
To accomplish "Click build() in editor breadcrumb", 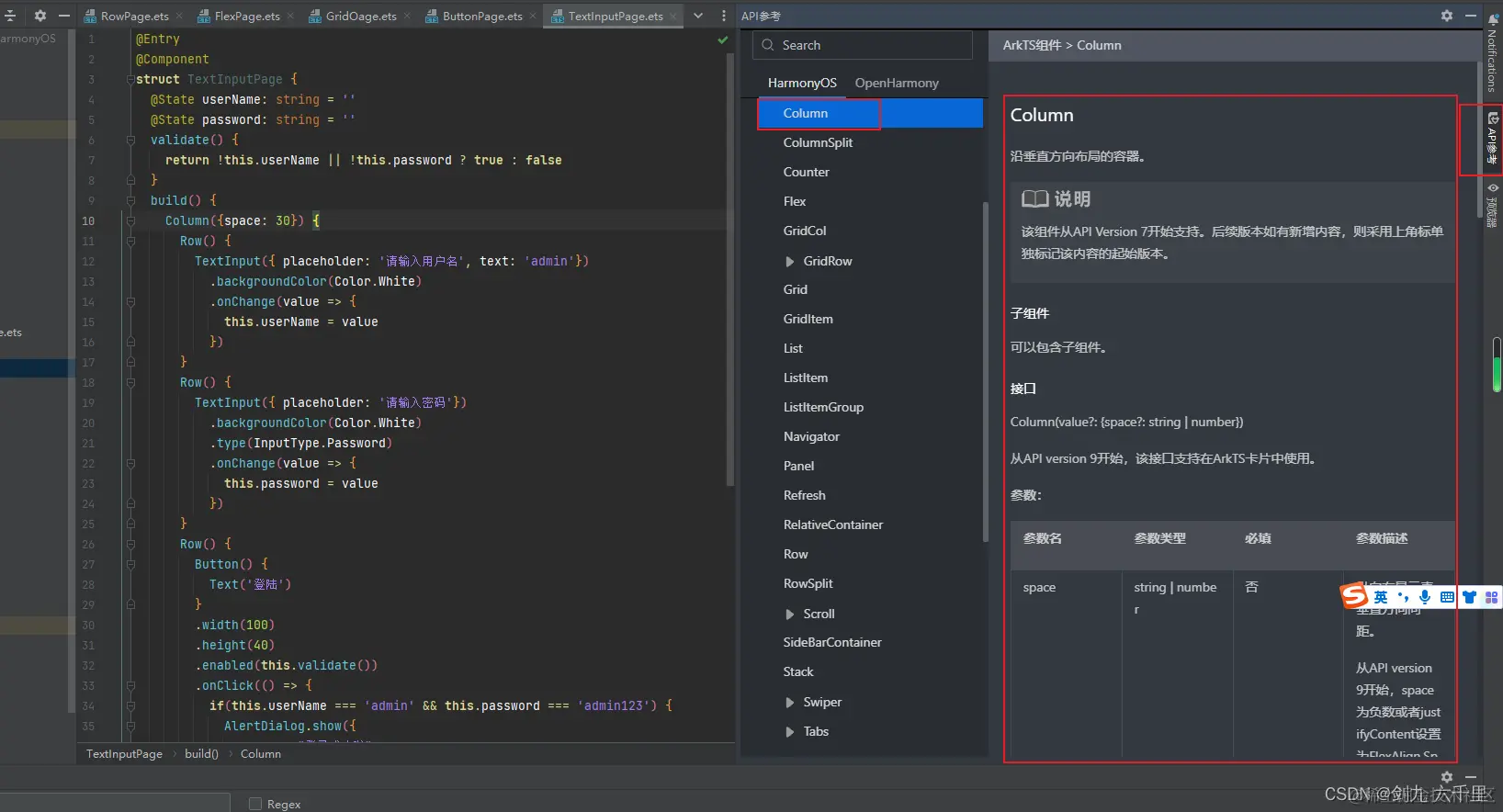I will coord(201,753).
